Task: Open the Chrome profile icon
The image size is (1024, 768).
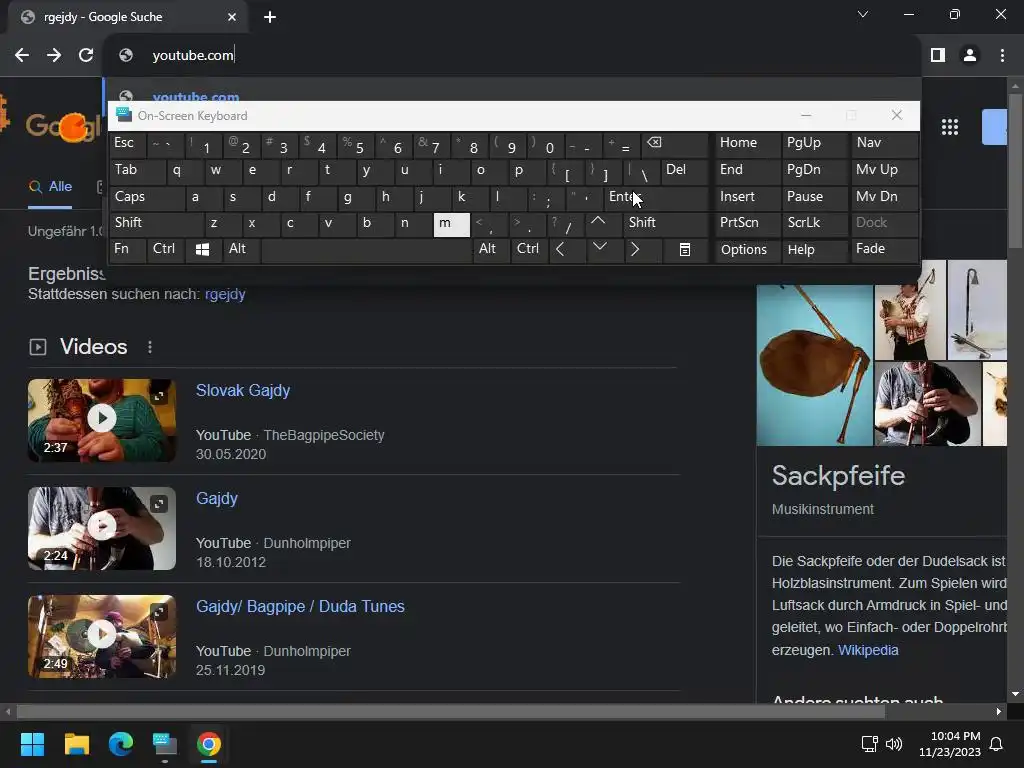Action: pos(970,56)
